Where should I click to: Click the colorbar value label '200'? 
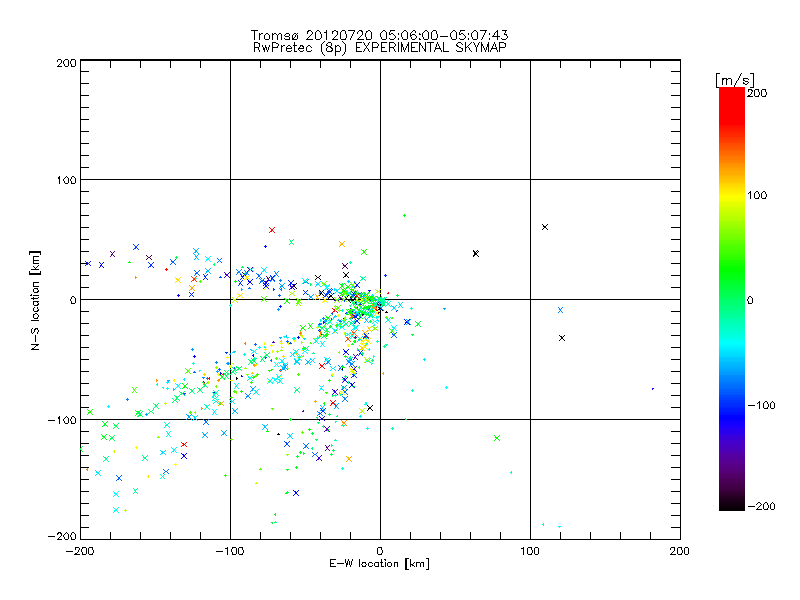[x=757, y=93]
